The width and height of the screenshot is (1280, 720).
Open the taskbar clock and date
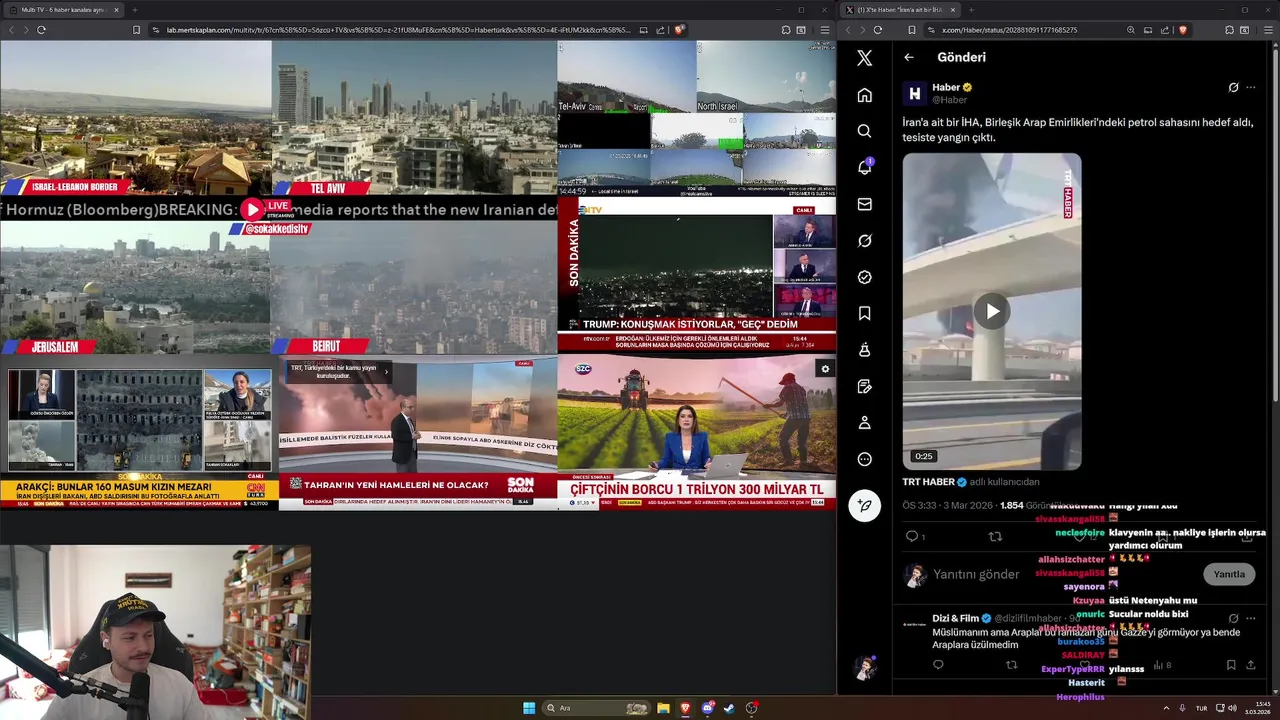coord(1258,708)
